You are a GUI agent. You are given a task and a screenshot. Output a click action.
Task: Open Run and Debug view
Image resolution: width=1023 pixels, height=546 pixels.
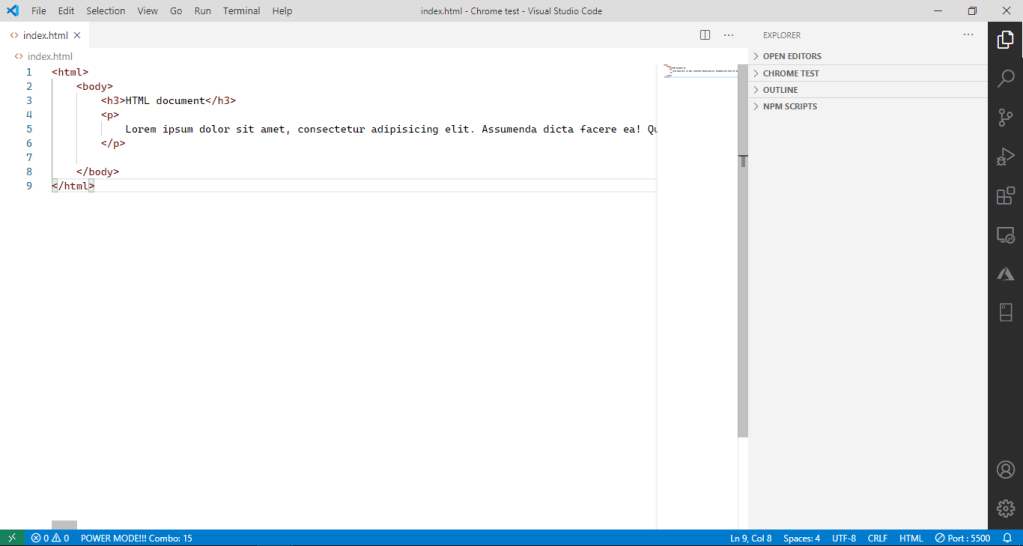pyautogui.click(x=1005, y=157)
